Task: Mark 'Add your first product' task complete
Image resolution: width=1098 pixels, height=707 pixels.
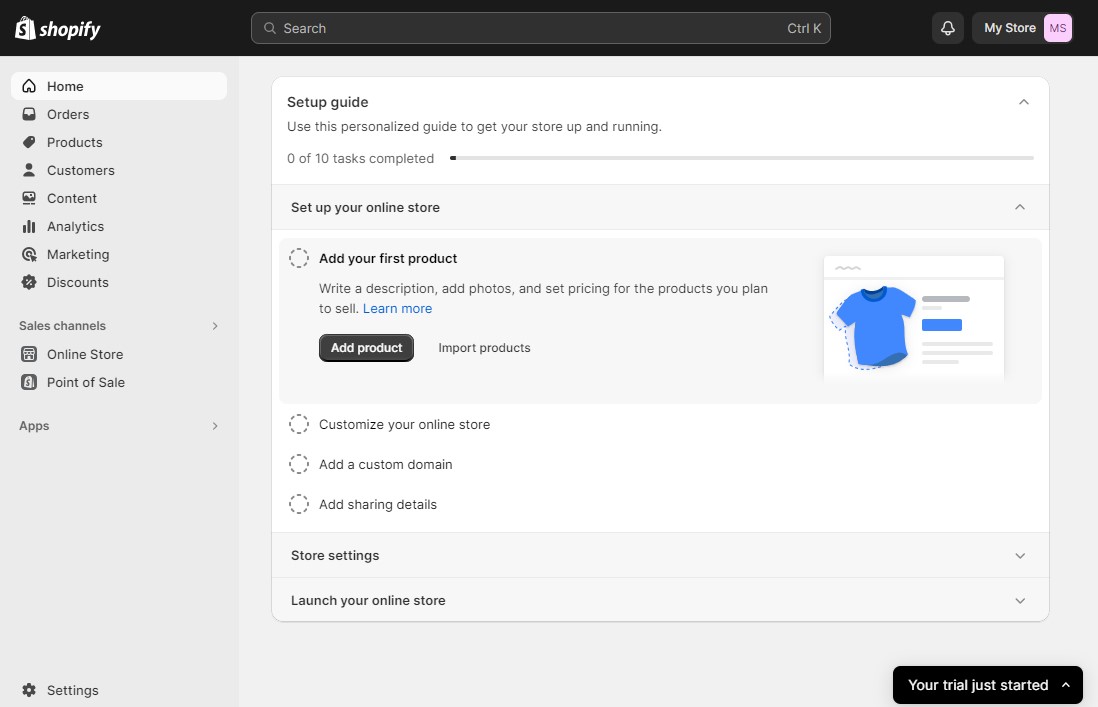Action: 299,258
